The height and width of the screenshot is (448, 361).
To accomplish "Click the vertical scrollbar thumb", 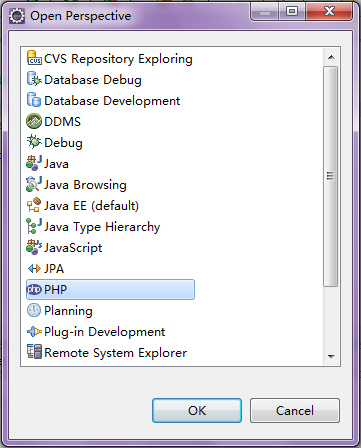I will click(331, 176).
